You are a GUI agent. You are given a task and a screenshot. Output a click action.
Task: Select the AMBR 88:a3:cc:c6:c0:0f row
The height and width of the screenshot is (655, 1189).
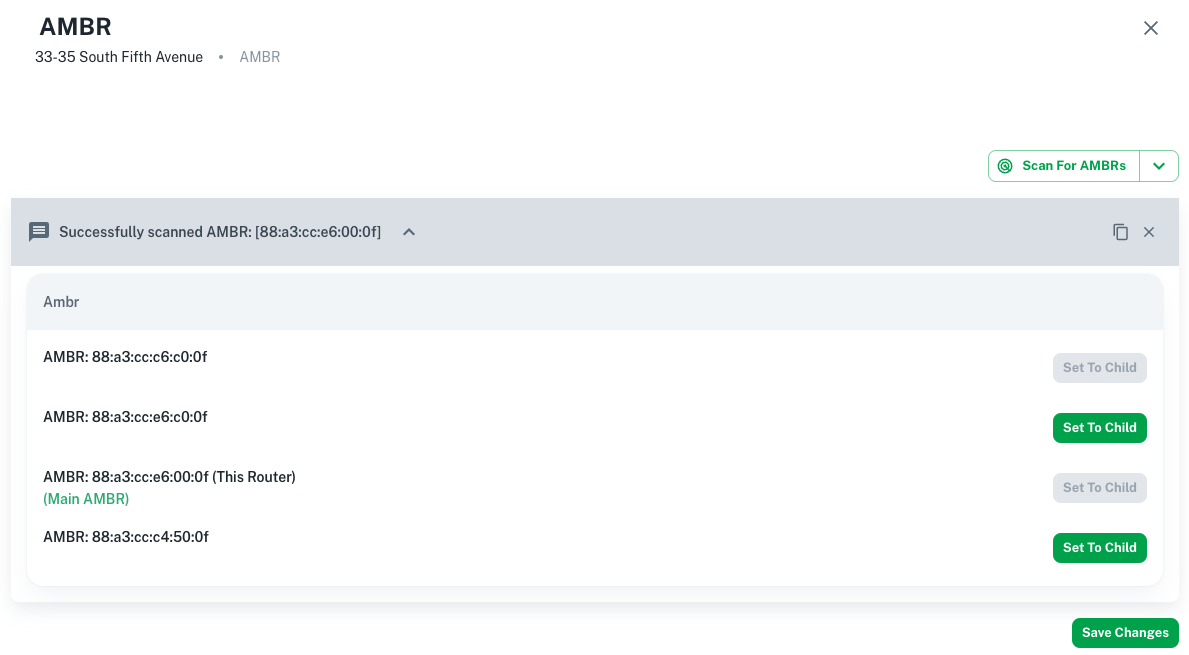pos(125,356)
